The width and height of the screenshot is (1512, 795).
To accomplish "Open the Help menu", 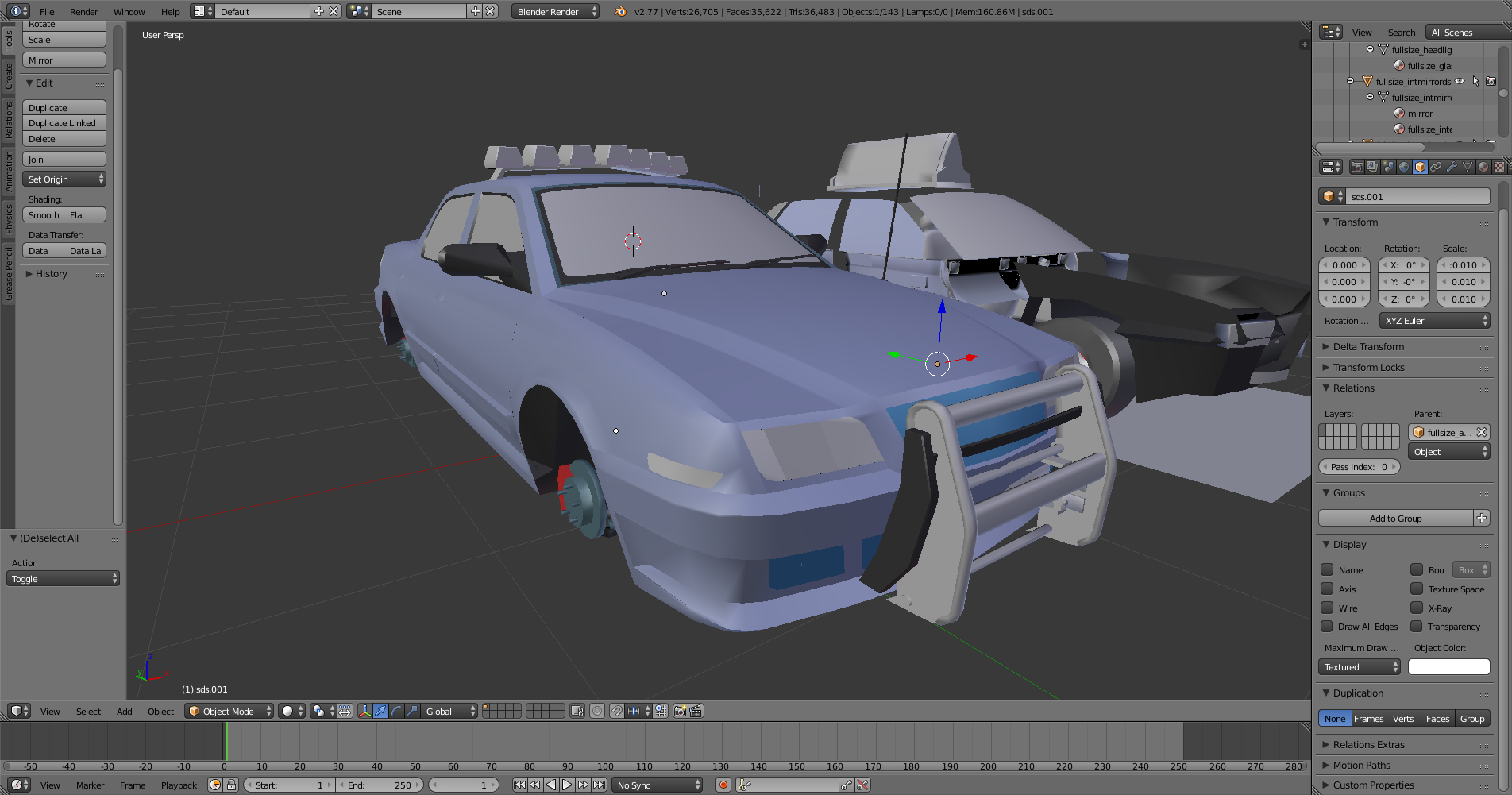I will coord(170,11).
